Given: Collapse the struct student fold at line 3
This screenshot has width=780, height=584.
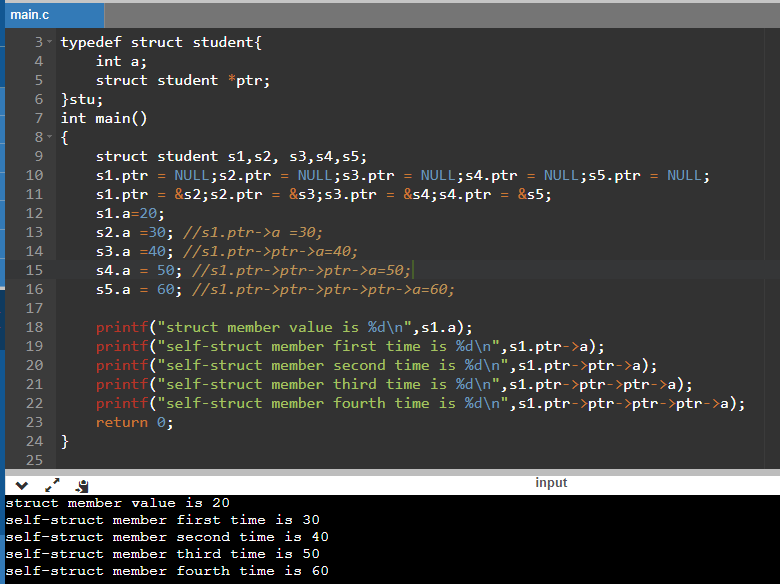Looking at the screenshot, I should tap(50, 42).
